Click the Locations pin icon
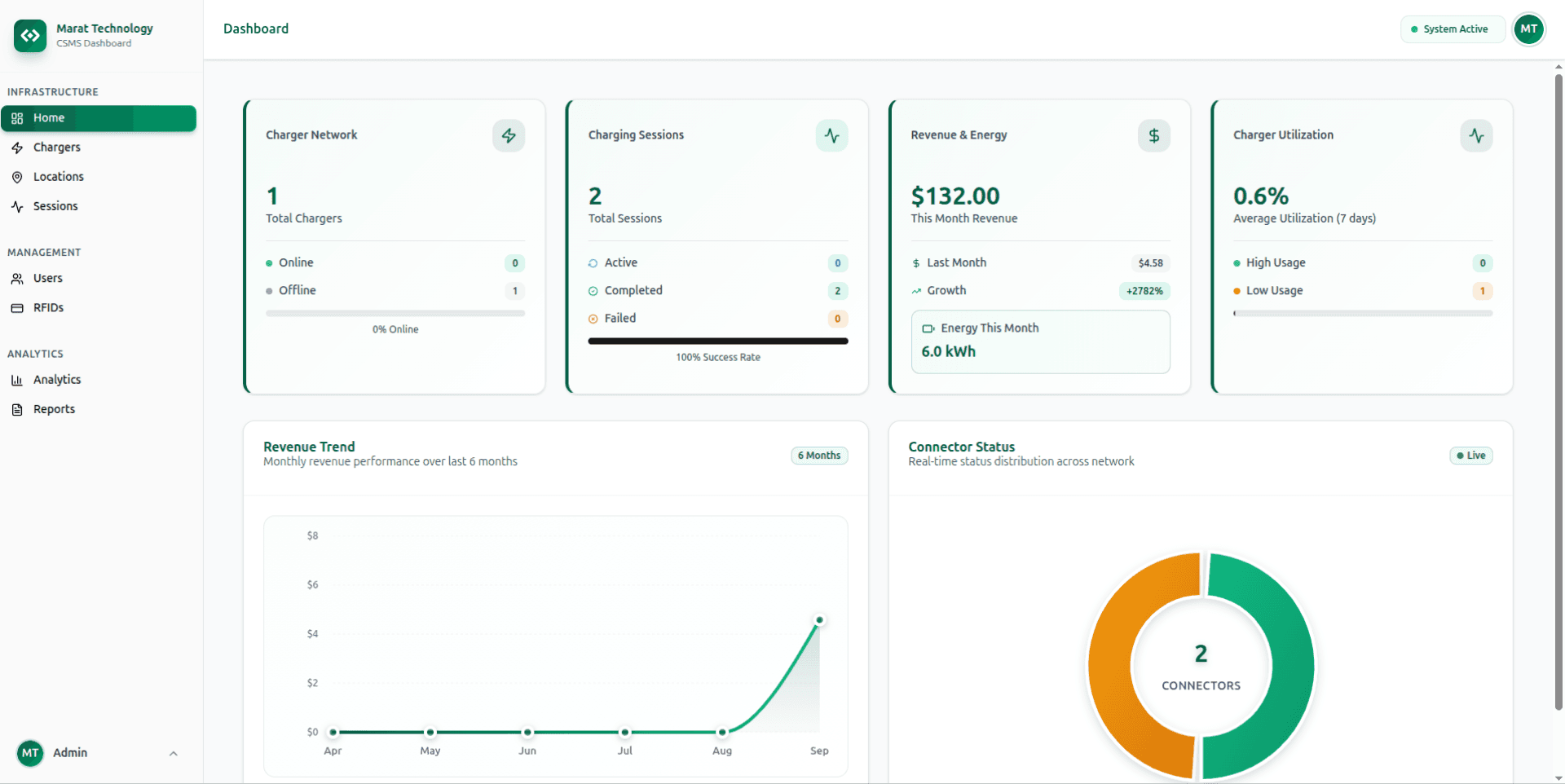This screenshot has width=1565, height=784. click(x=17, y=177)
